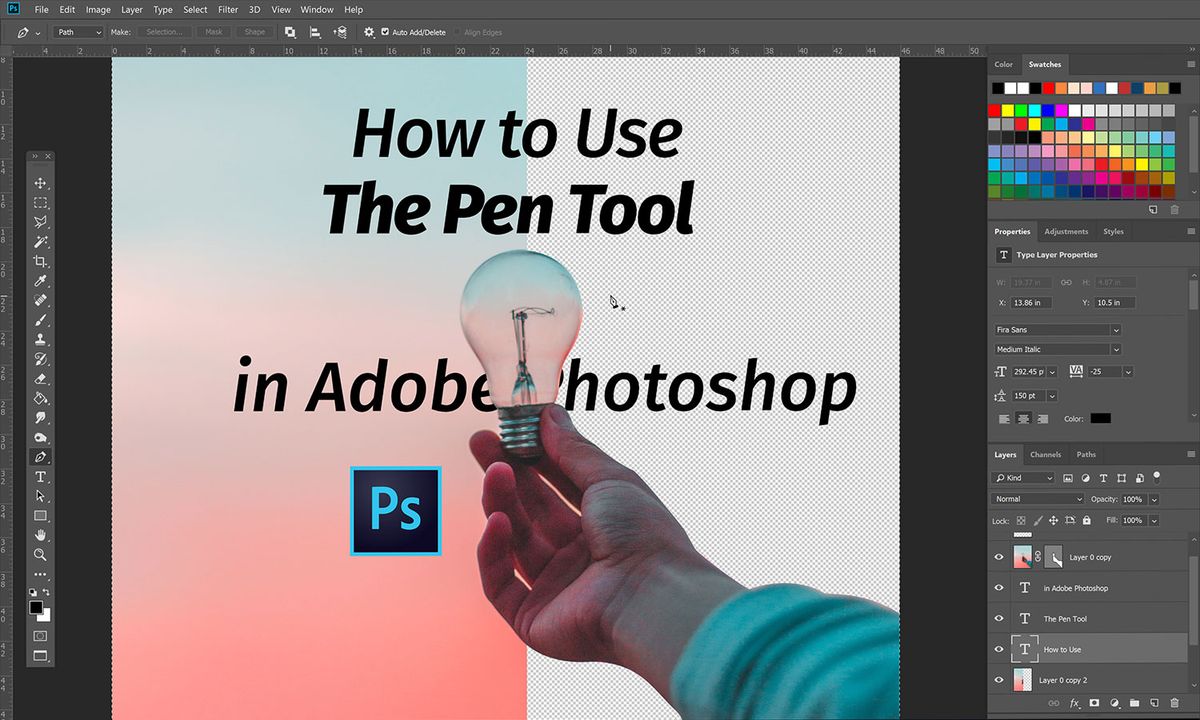Open the Layer menu
The width and height of the screenshot is (1200, 720).
pos(131,9)
